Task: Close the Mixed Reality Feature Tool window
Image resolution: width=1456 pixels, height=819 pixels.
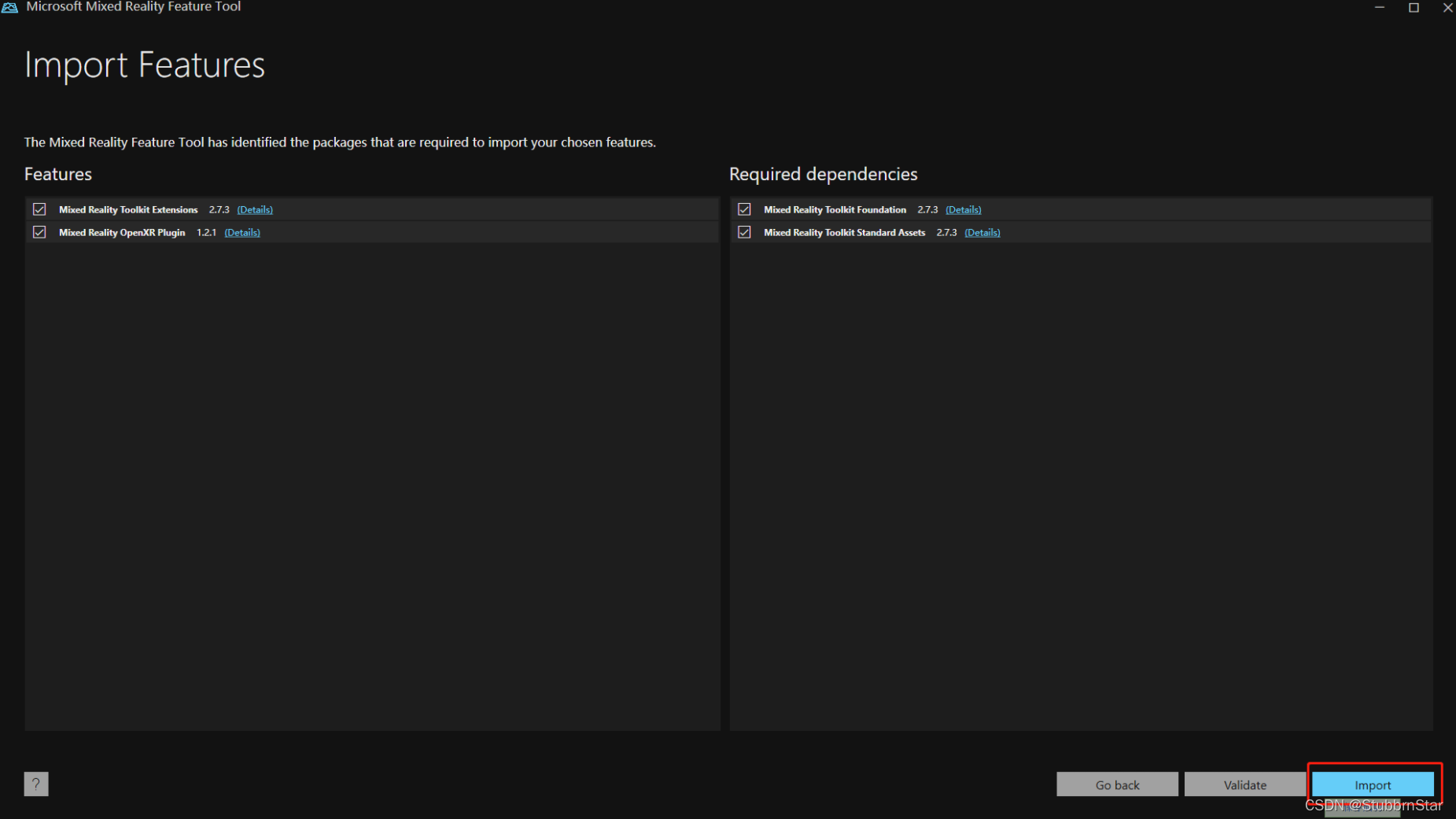Action: 1447,7
